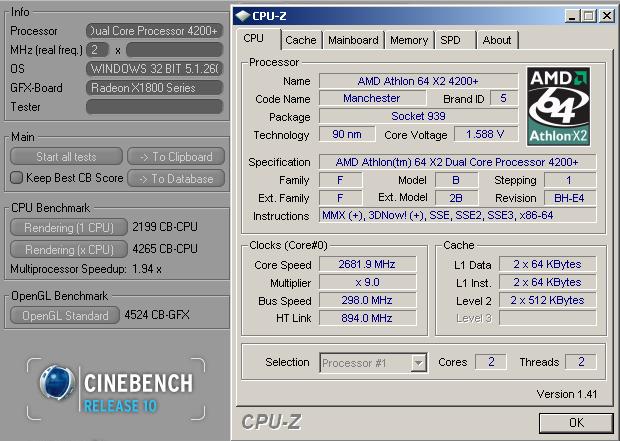Run the Rendering (1 CPU) benchmark
Viewport: 620px width, 441px height.
pos(69,227)
